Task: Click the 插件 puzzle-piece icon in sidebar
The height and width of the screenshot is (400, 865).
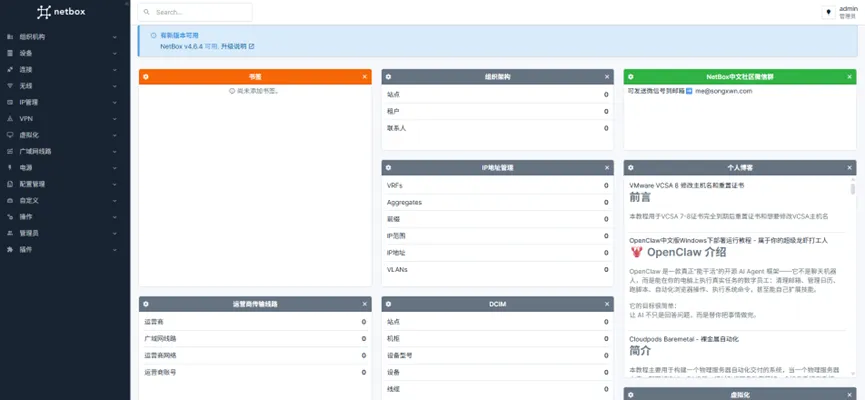Action: (10, 249)
